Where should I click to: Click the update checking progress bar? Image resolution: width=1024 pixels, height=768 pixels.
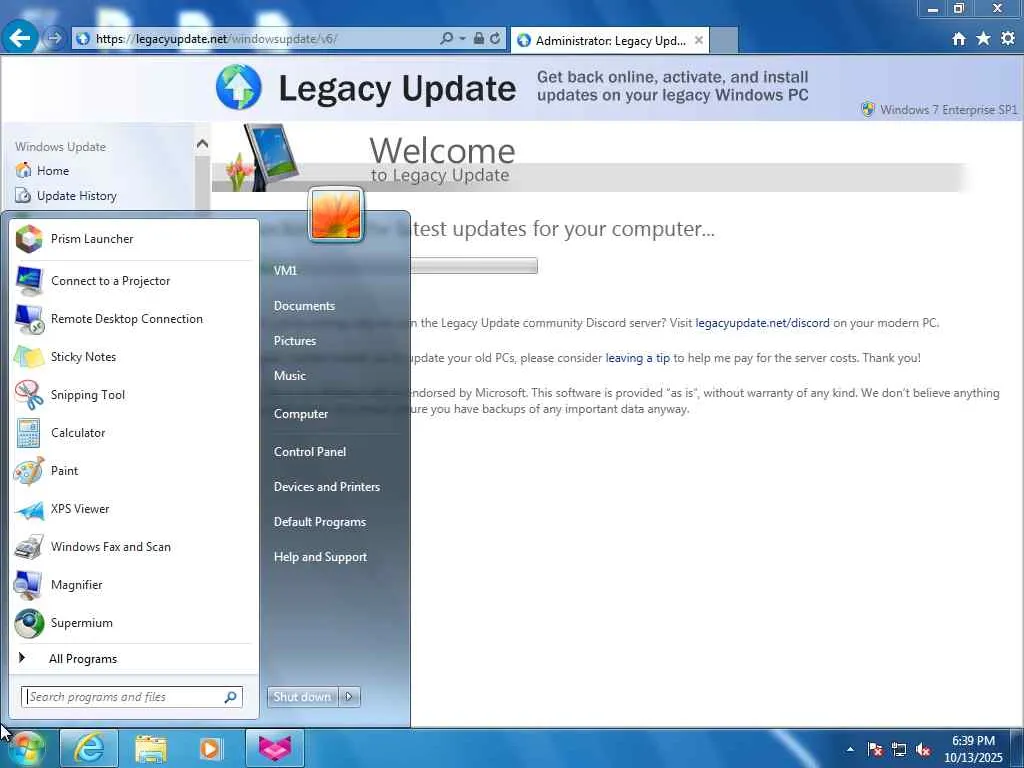[474, 266]
